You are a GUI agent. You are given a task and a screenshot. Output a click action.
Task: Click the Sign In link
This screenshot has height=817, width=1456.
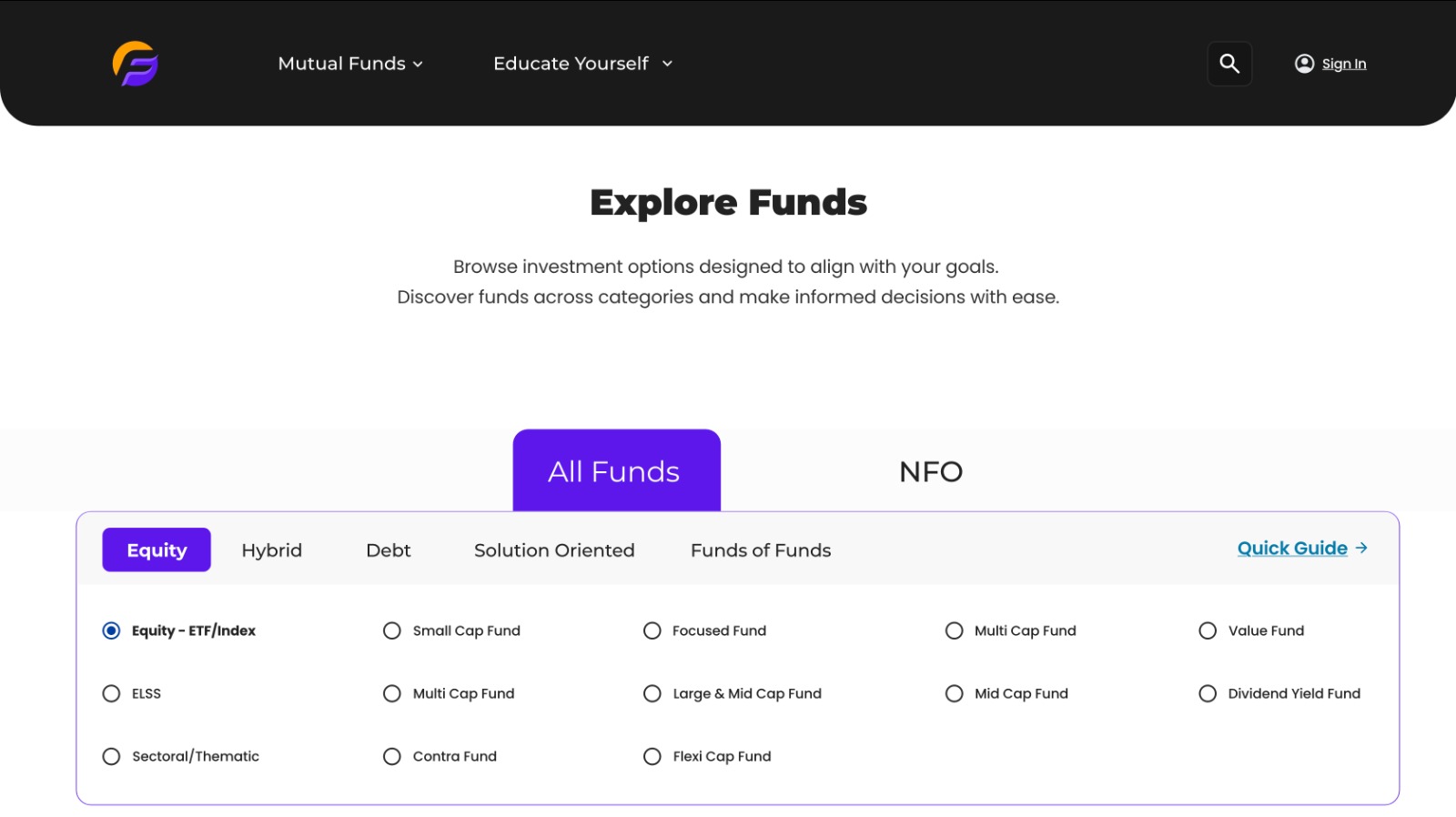(1344, 64)
